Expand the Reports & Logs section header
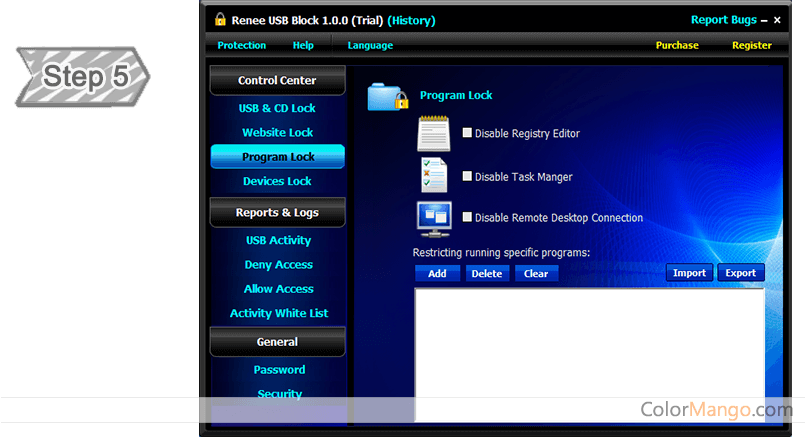This screenshot has width=805, height=437. 277,213
